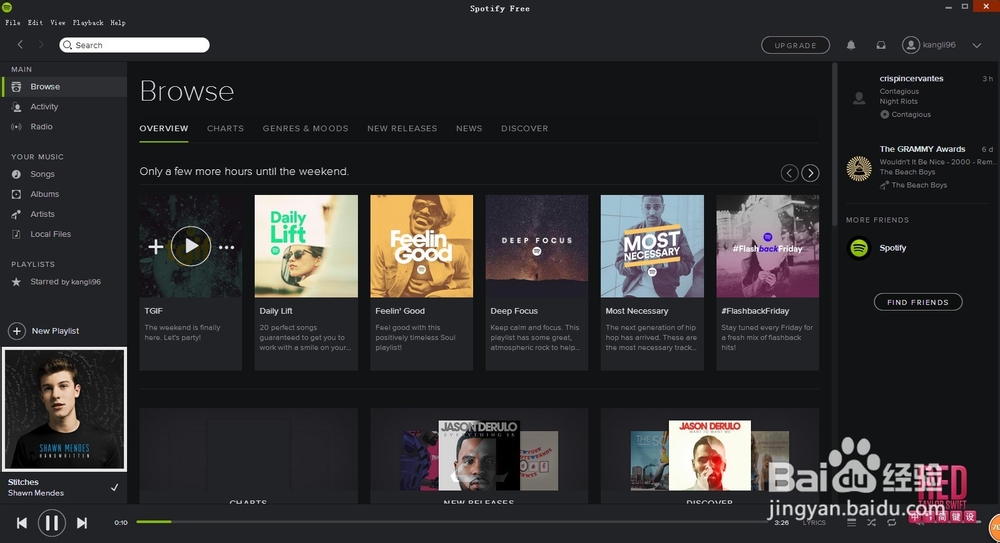This screenshot has width=1000, height=543.
Task: Add the TGIF playlist with the plus icon
Action: pos(156,246)
